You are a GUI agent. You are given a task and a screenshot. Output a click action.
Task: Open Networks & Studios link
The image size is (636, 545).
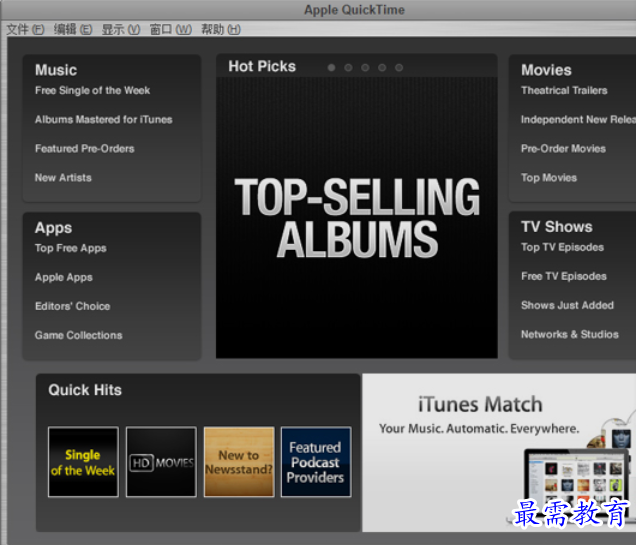[570, 335]
